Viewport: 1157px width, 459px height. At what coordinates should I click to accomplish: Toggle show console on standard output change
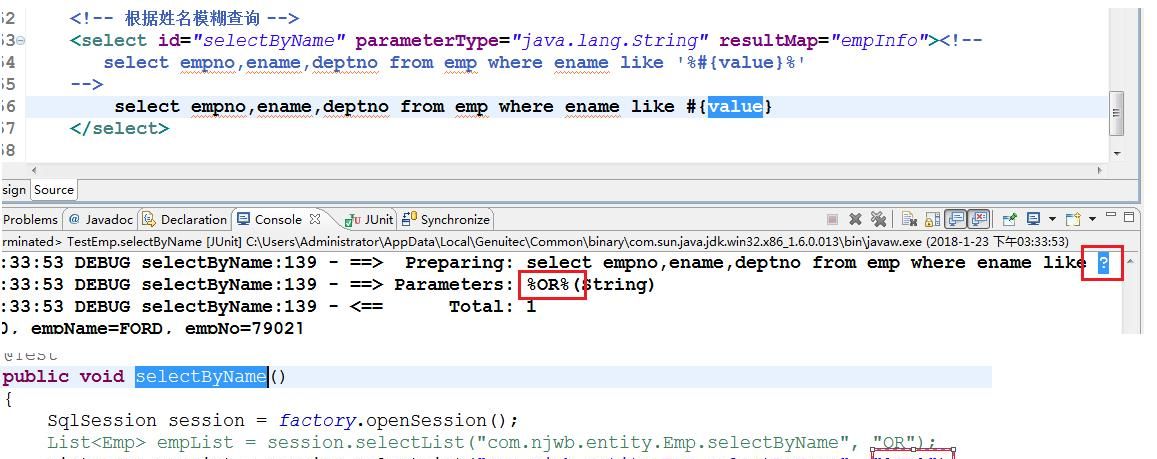(955, 219)
